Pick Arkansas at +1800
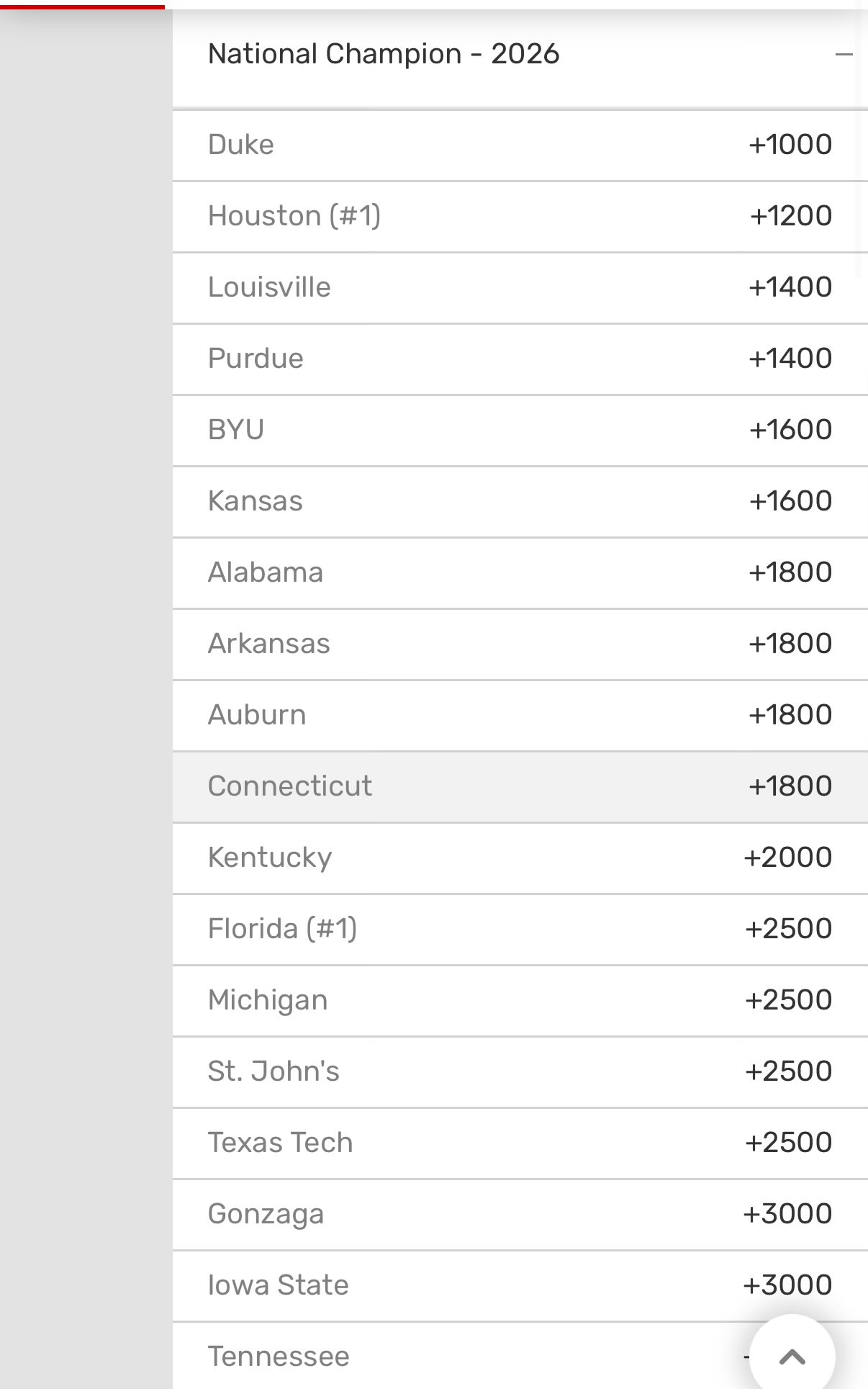The height and width of the screenshot is (1389, 868). (520, 644)
